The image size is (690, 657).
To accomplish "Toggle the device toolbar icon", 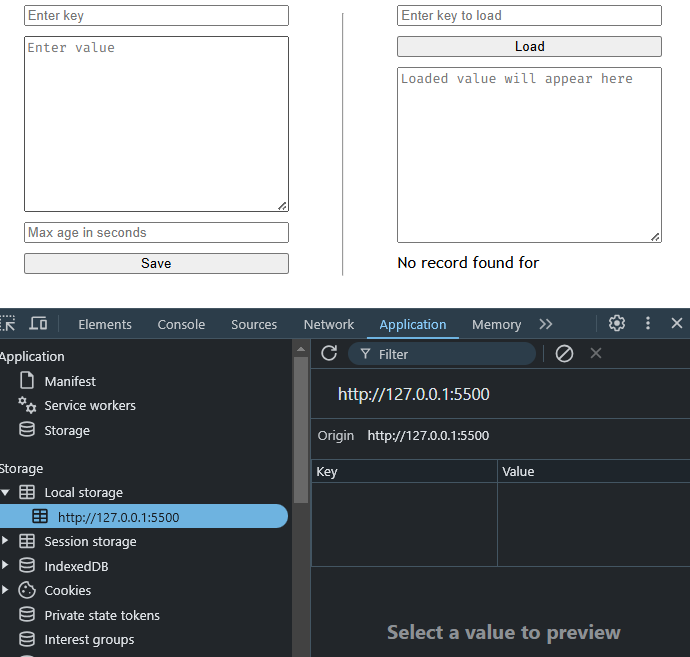I will pyautogui.click(x=38, y=324).
